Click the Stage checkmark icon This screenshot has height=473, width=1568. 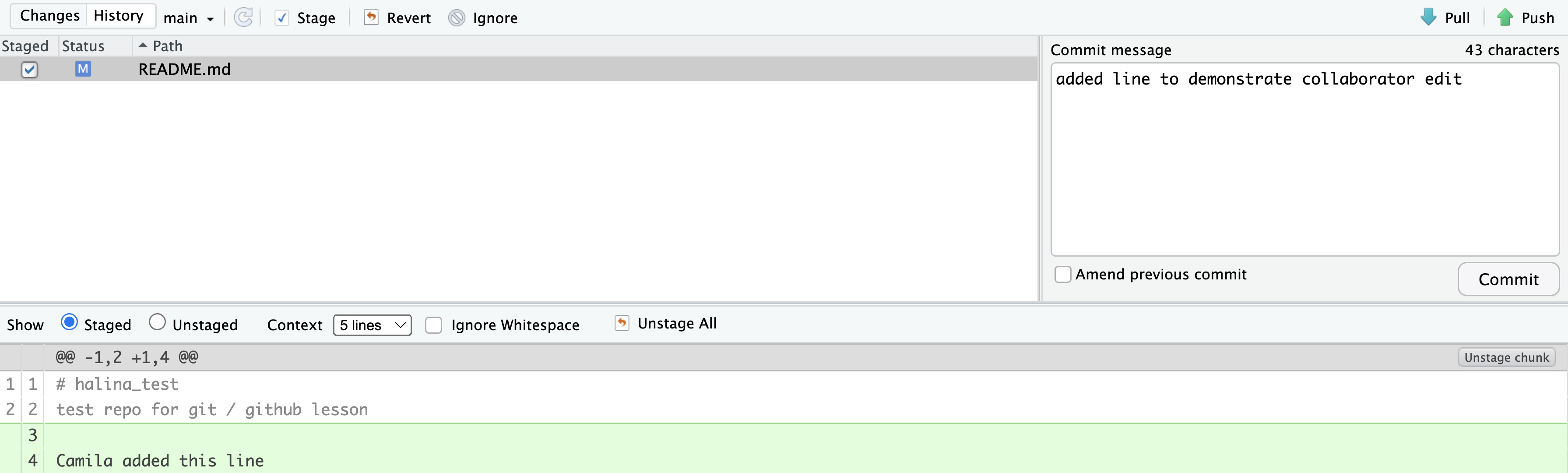(282, 18)
